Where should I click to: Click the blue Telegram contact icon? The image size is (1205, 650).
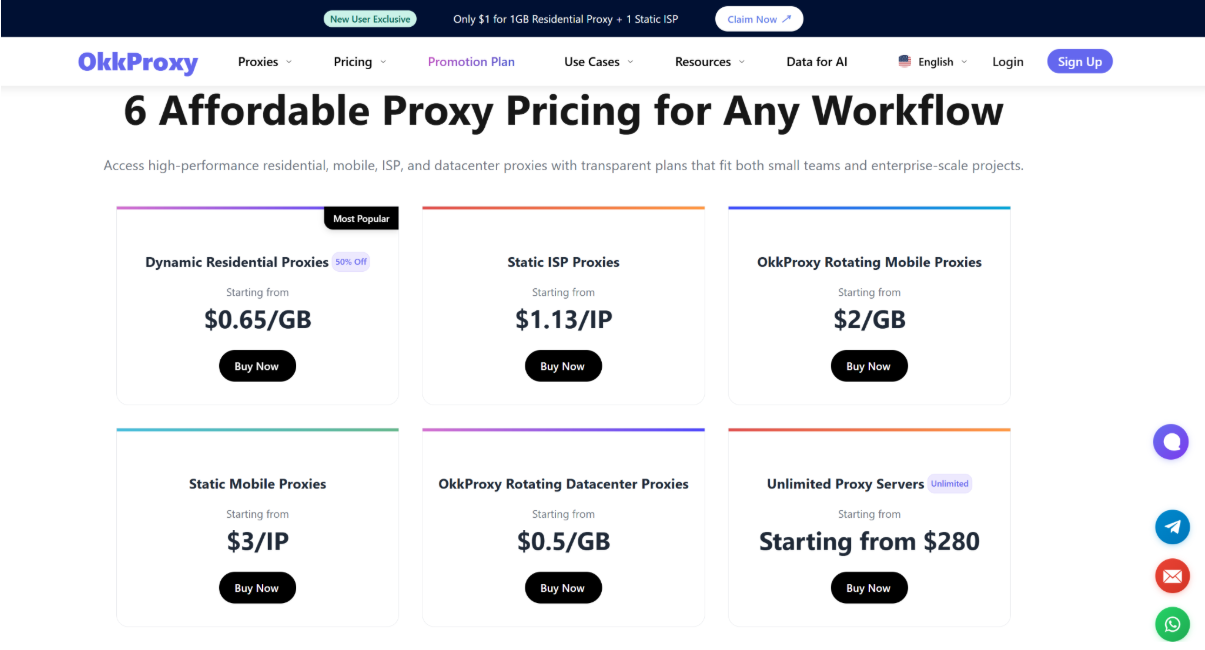click(x=1172, y=527)
